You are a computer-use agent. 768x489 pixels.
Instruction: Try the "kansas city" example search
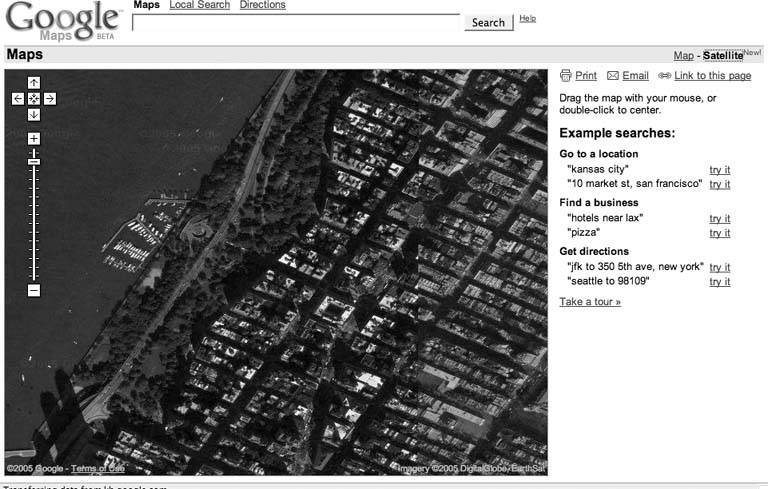719,170
